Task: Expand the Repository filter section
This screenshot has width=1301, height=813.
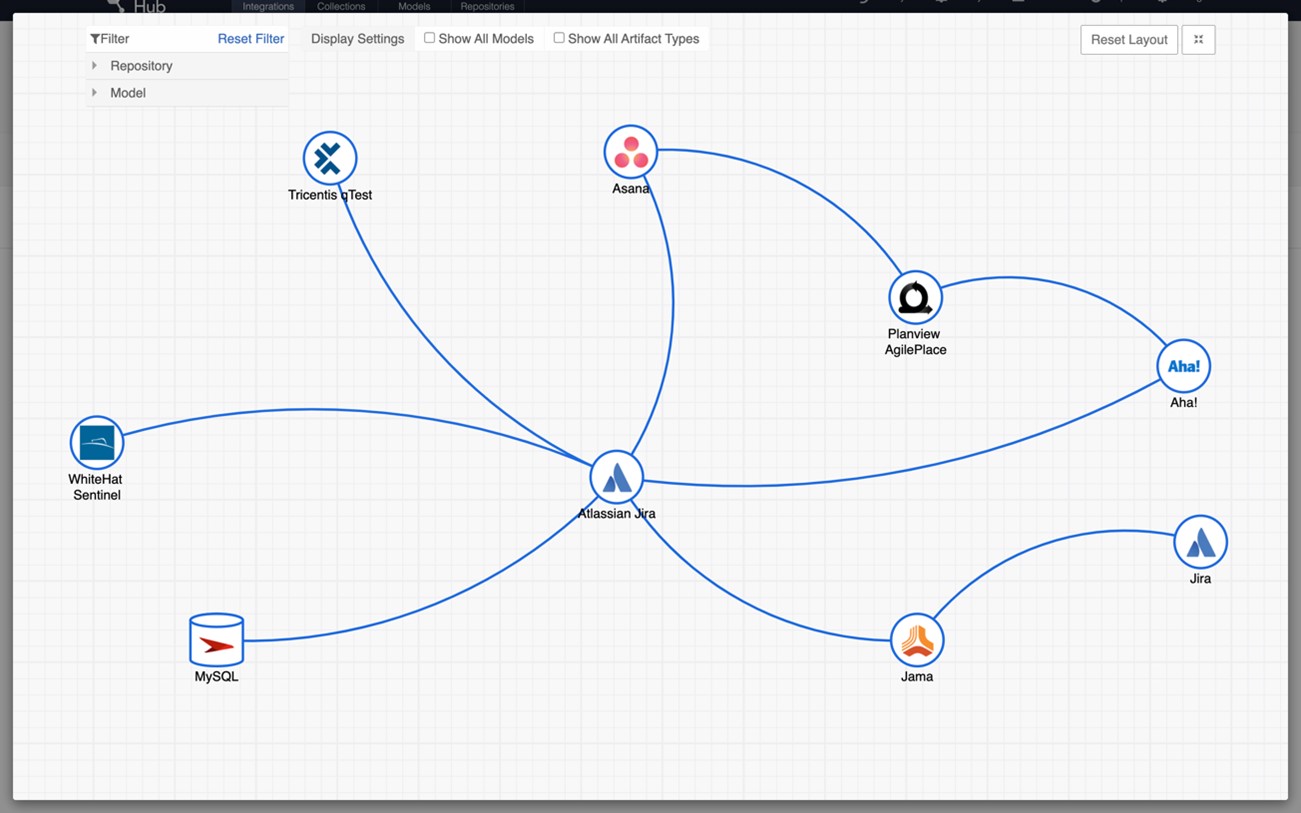Action: (95, 66)
